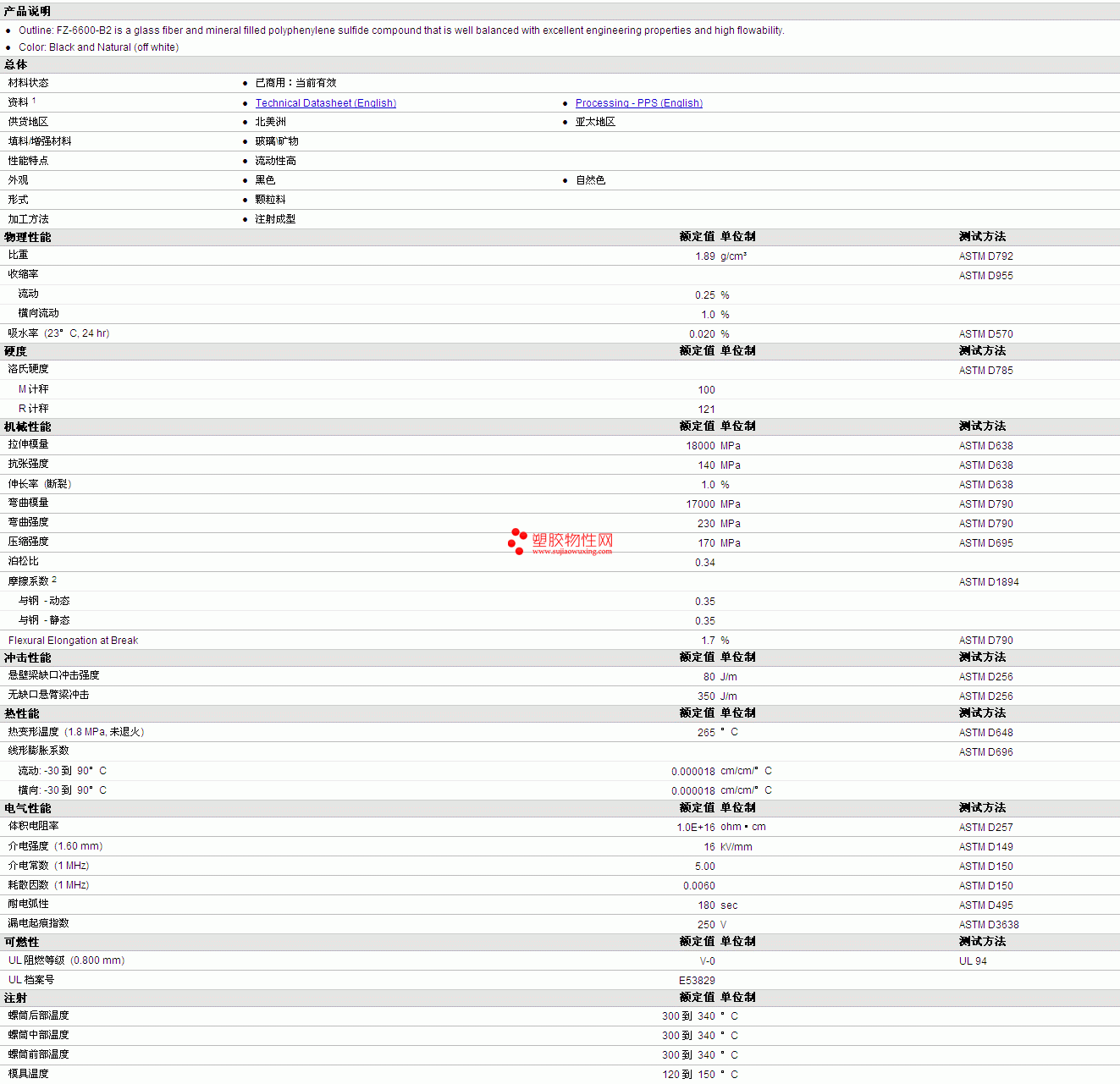Click the 已商用：当前有效 material status
The image size is (1120, 1084).
coord(295,83)
